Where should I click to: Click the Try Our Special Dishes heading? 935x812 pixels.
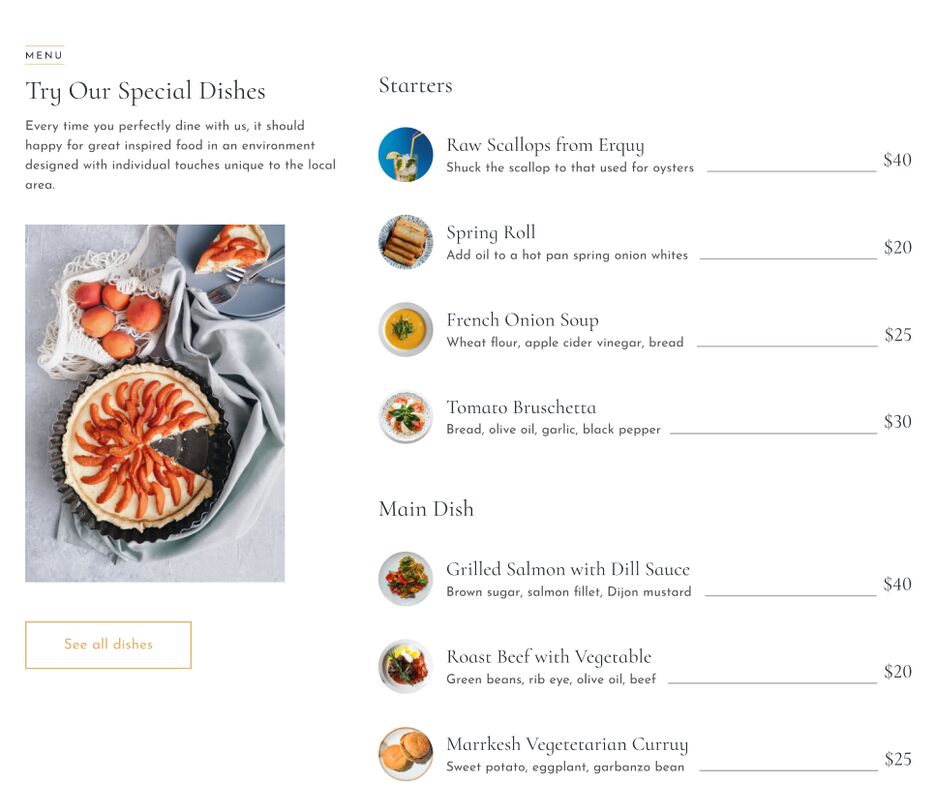click(145, 92)
